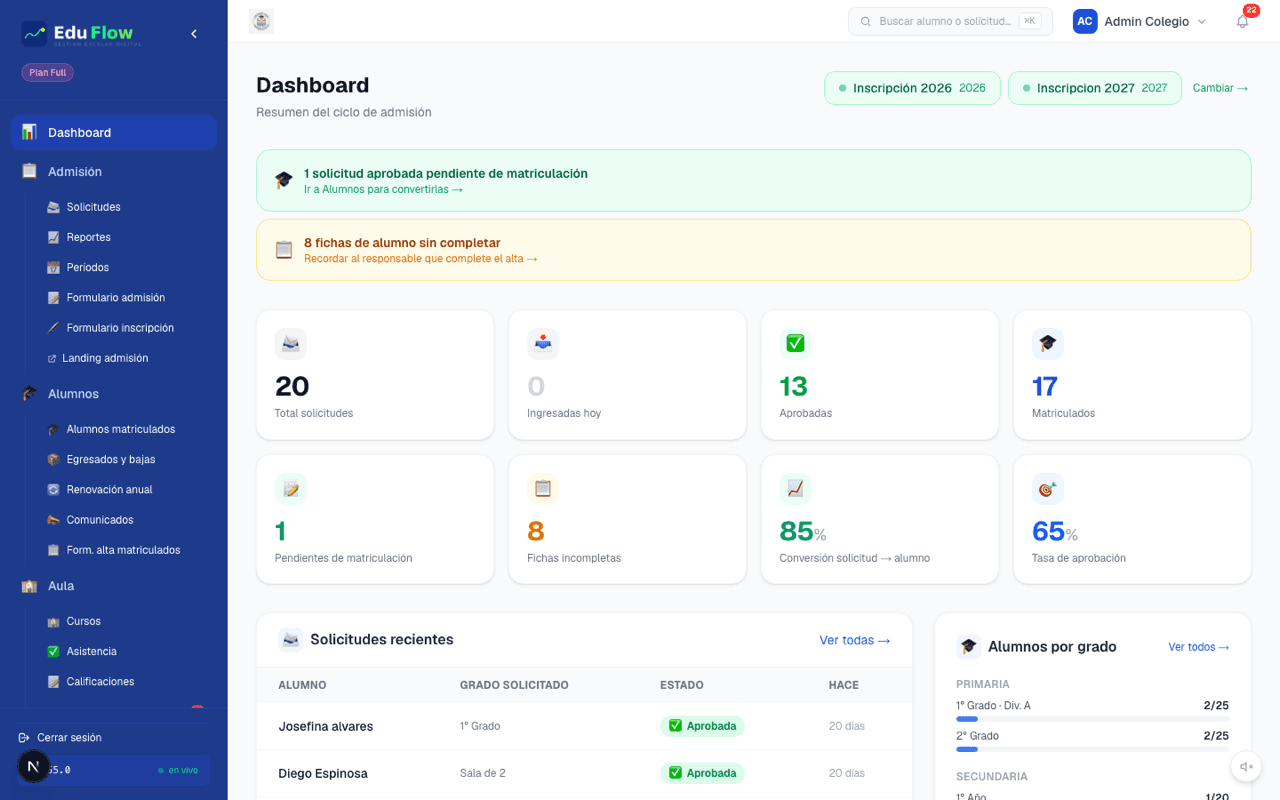
Task: Click the Josefina alvares row name
Action: pos(326,726)
